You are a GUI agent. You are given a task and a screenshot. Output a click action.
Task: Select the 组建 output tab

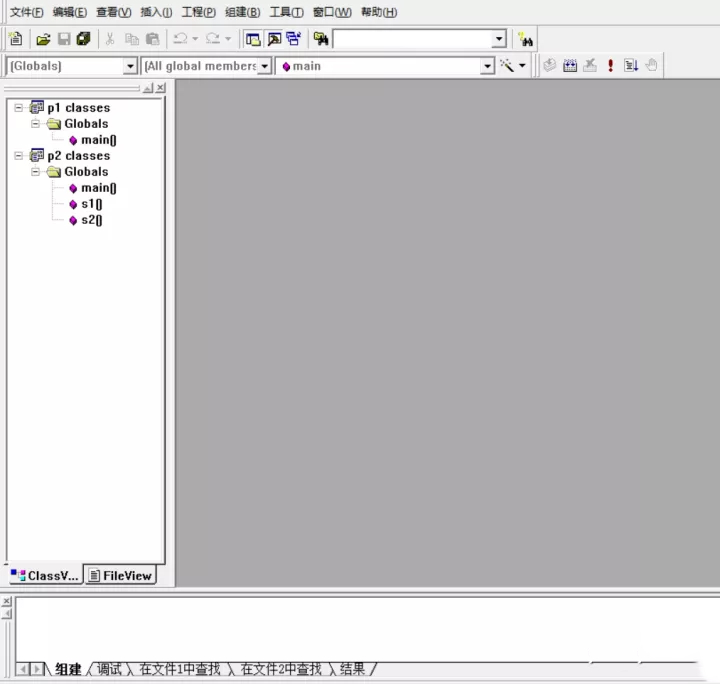(68, 669)
